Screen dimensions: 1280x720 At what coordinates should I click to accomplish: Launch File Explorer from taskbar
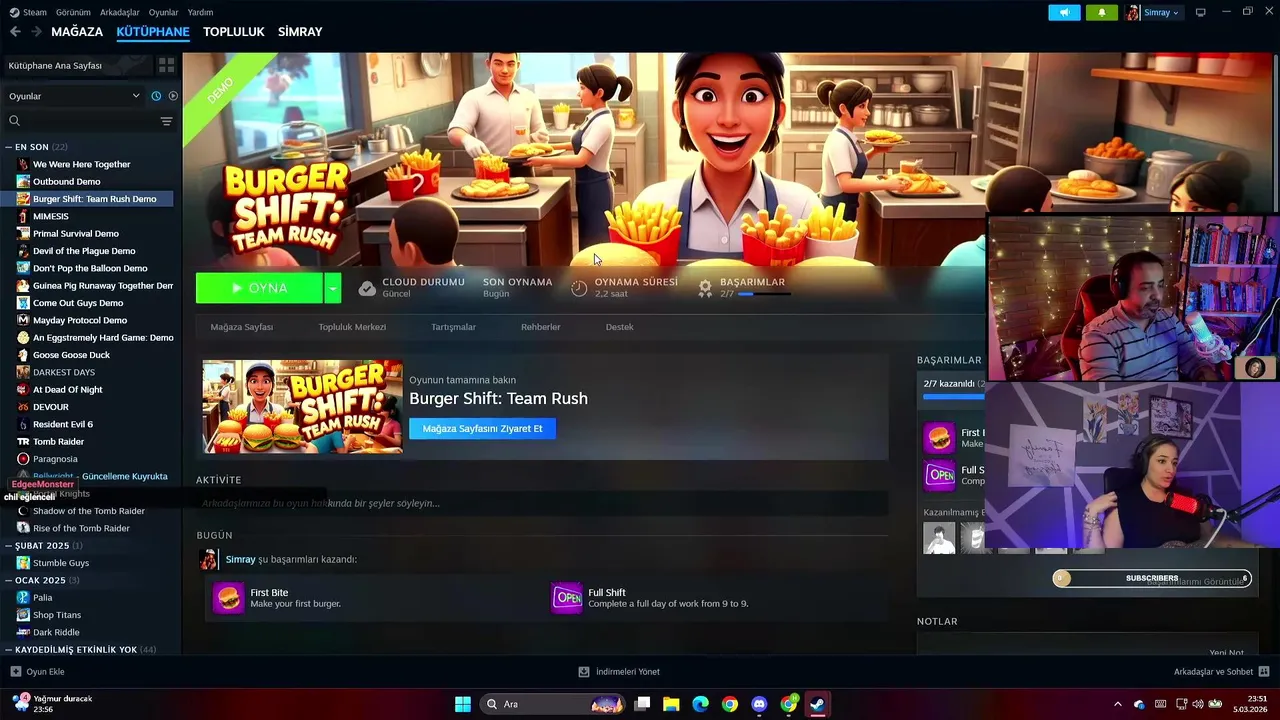[672, 704]
